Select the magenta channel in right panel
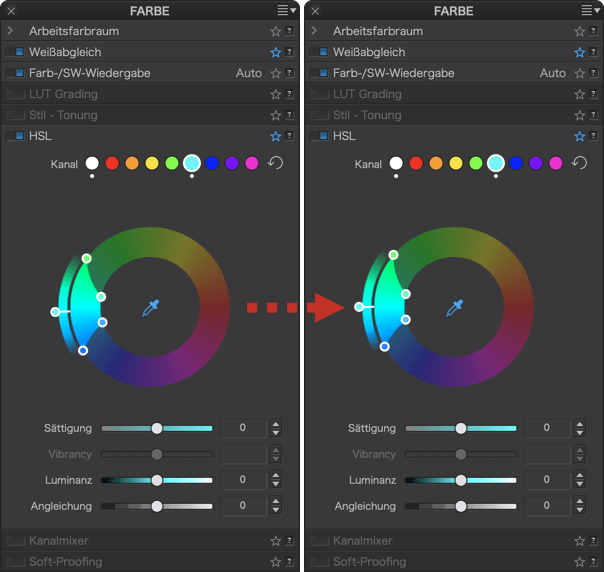Viewport: 604px width, 572px height. point(555,163)
